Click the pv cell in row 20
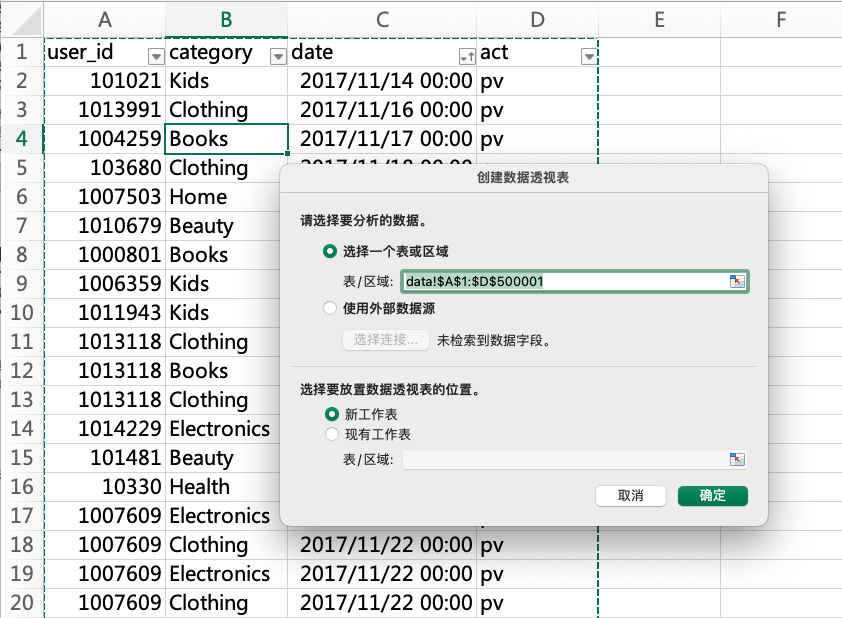This screenshot has height=618, width=842. point(537,603)
